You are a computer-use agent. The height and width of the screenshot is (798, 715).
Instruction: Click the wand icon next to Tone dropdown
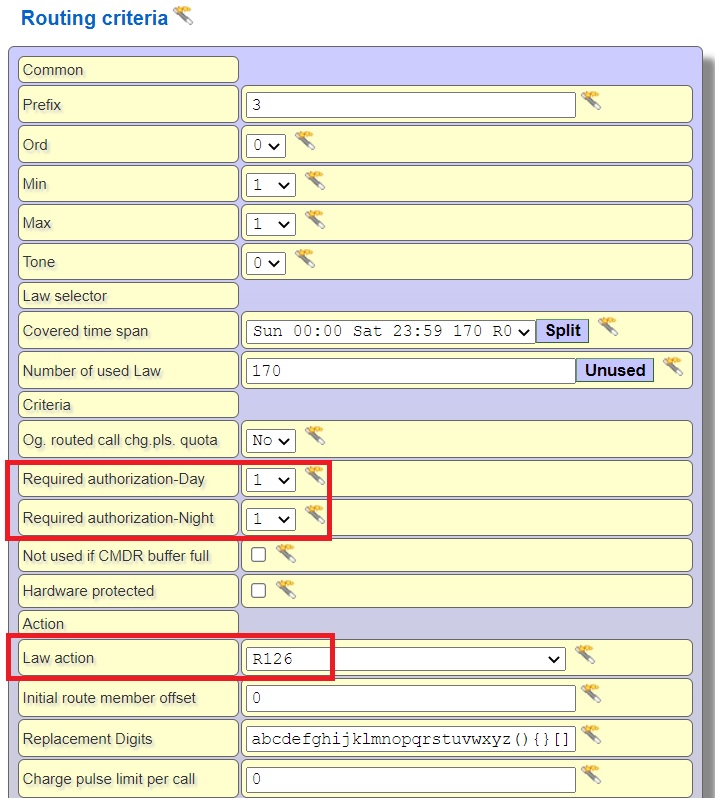pyautogui.click(x=304, y=259)
